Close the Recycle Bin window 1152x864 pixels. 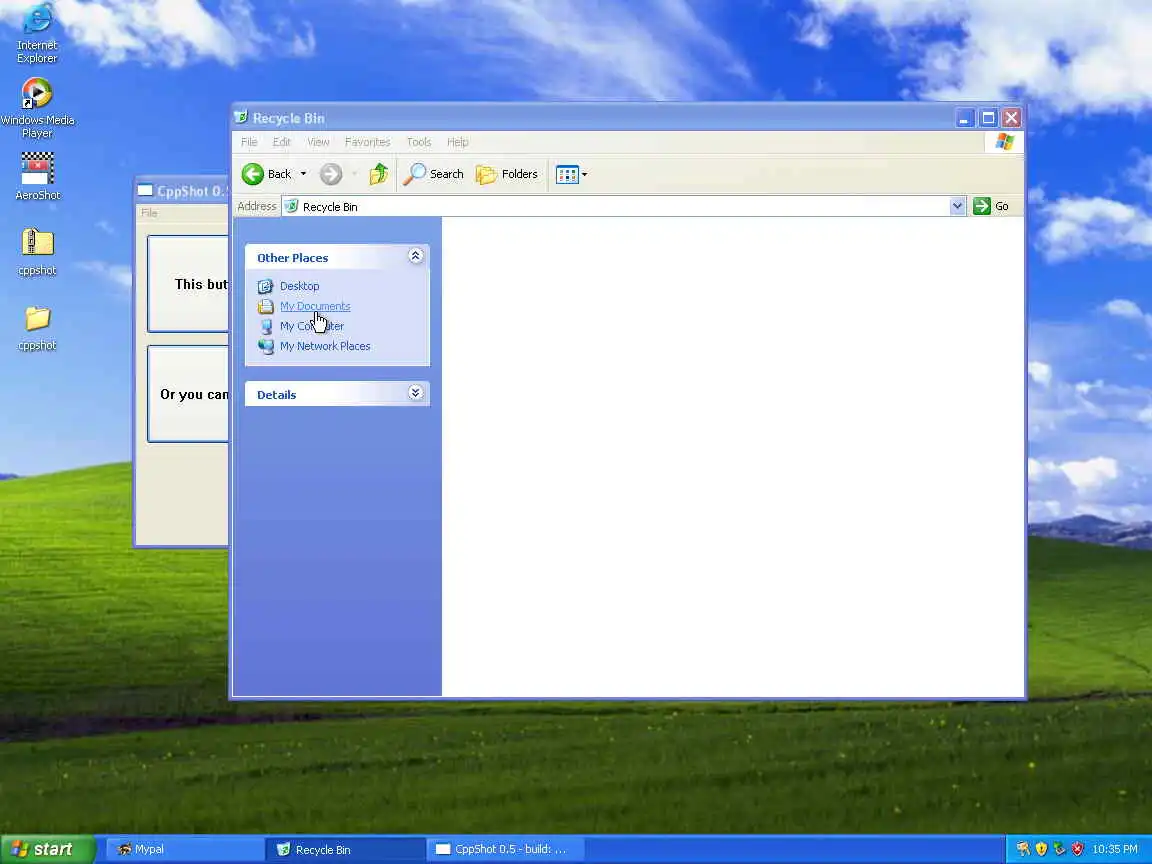coord(1012,118)
